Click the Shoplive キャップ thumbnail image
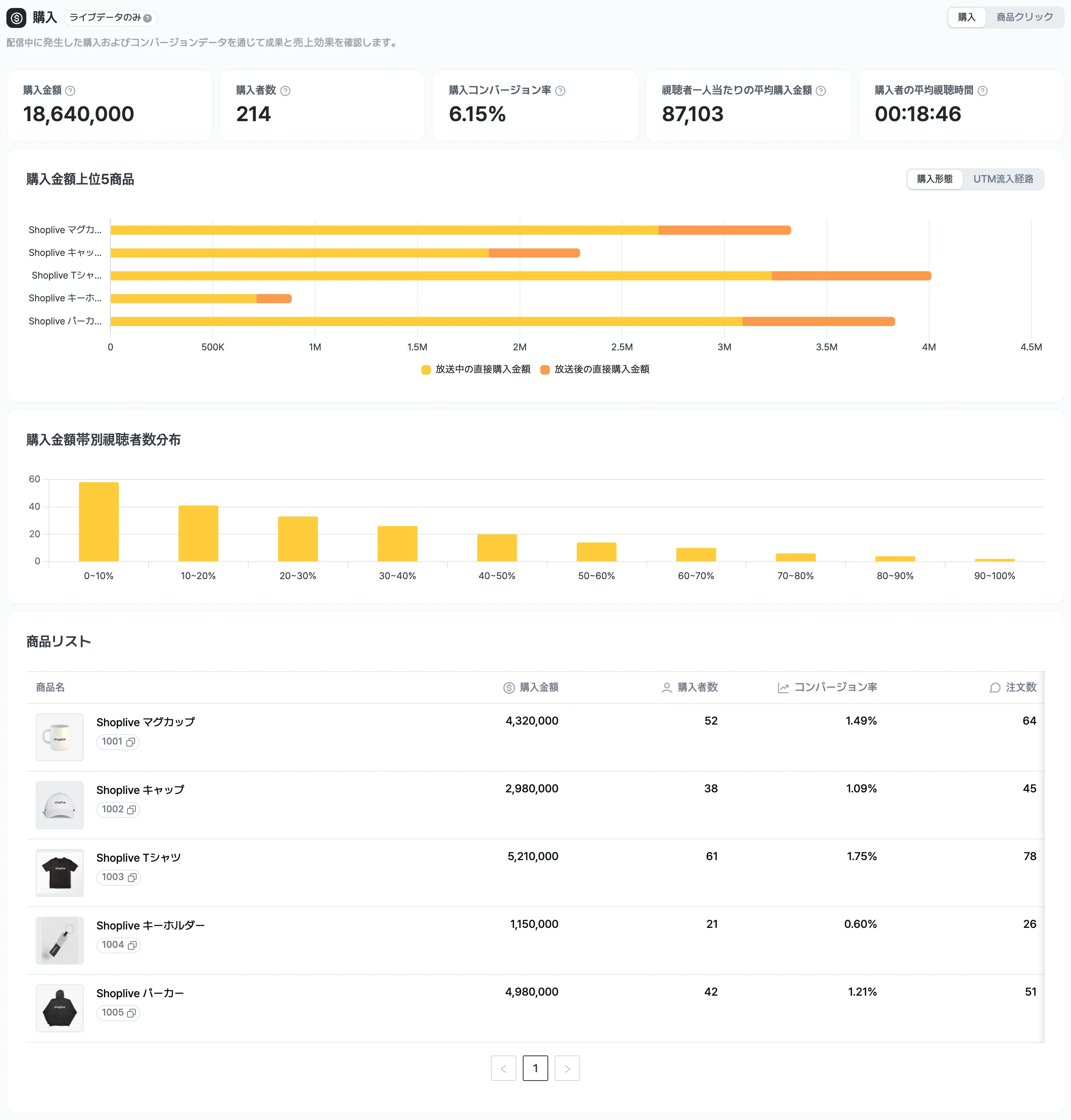Screen dimensions: 1071x1120 [x=59, y=805]
